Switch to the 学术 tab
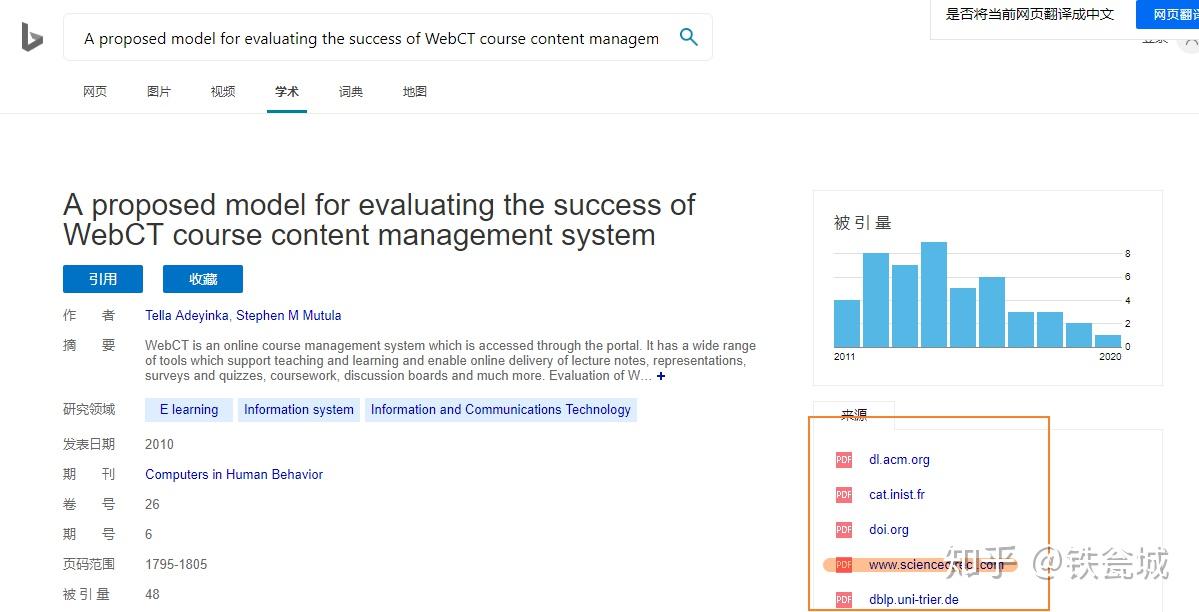This screenshot has width=1199, height=612. 287,92
